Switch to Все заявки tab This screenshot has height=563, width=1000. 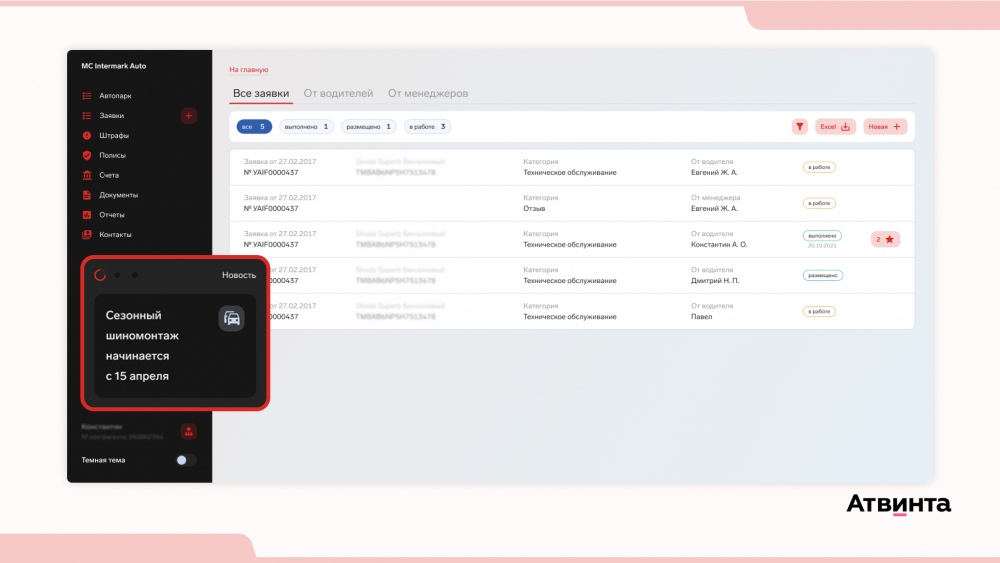(x=261, y=93)
